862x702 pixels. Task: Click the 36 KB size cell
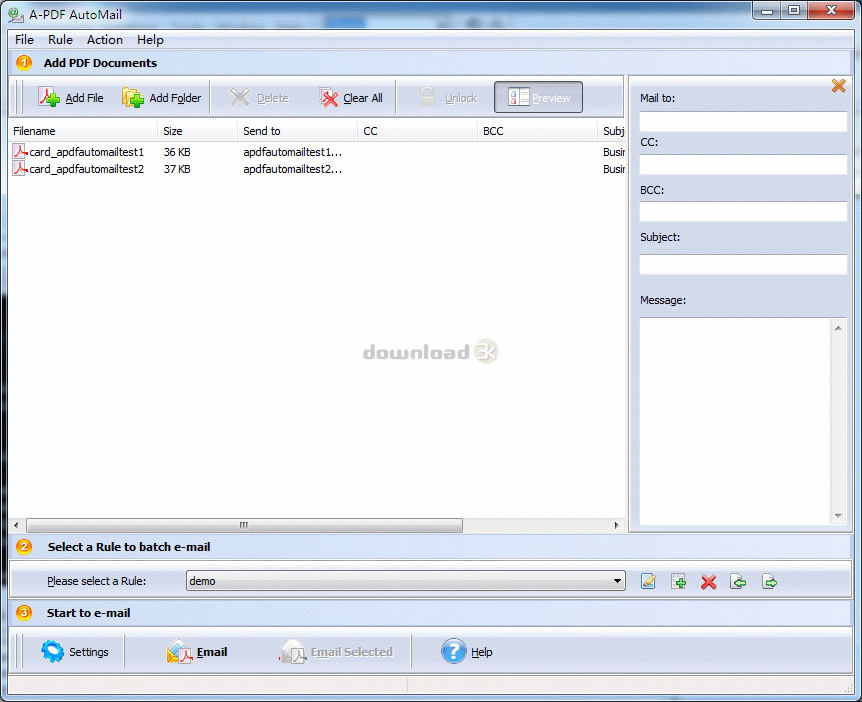point(177,152)
